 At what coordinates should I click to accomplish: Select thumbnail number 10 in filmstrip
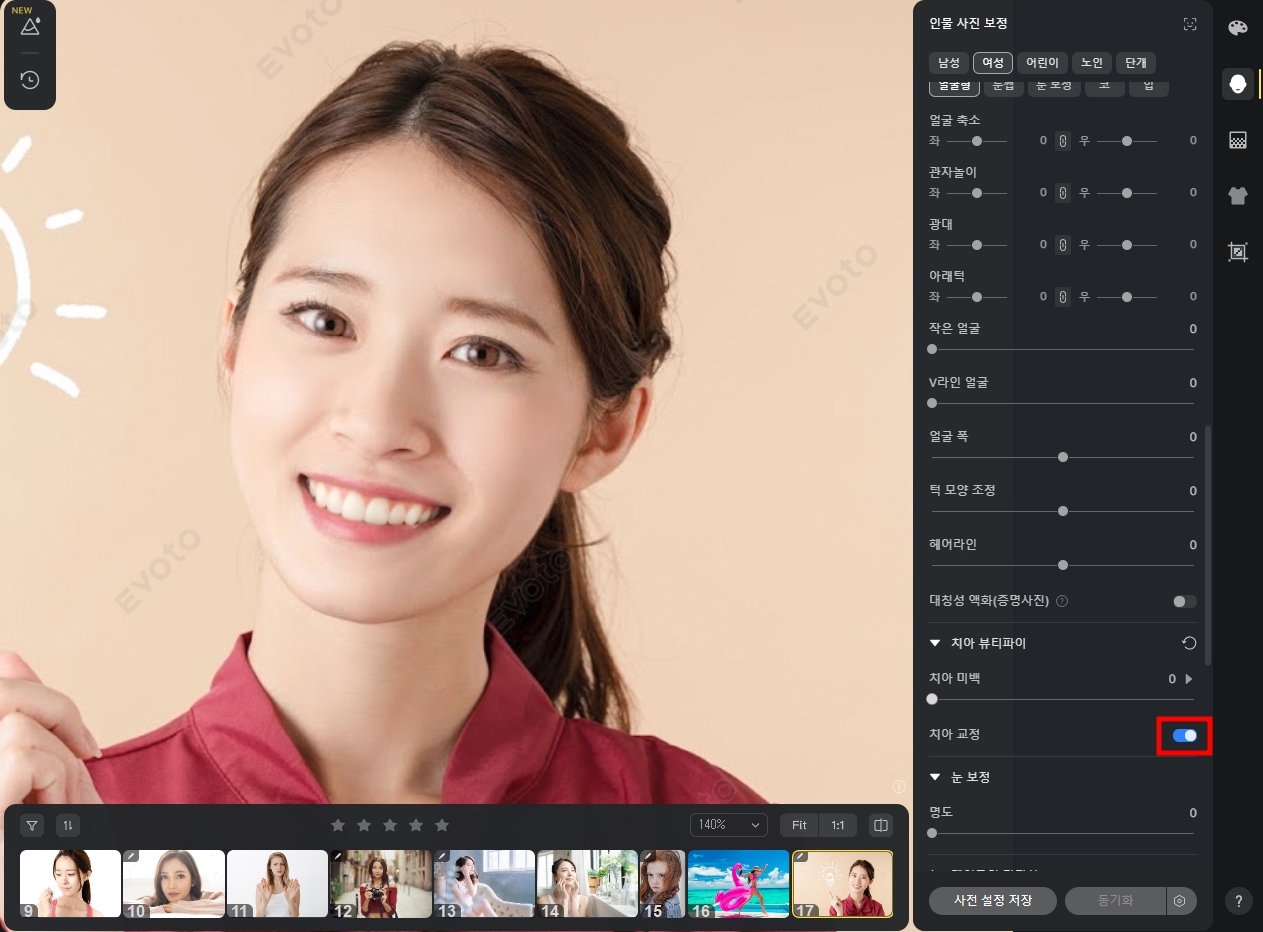174,884
